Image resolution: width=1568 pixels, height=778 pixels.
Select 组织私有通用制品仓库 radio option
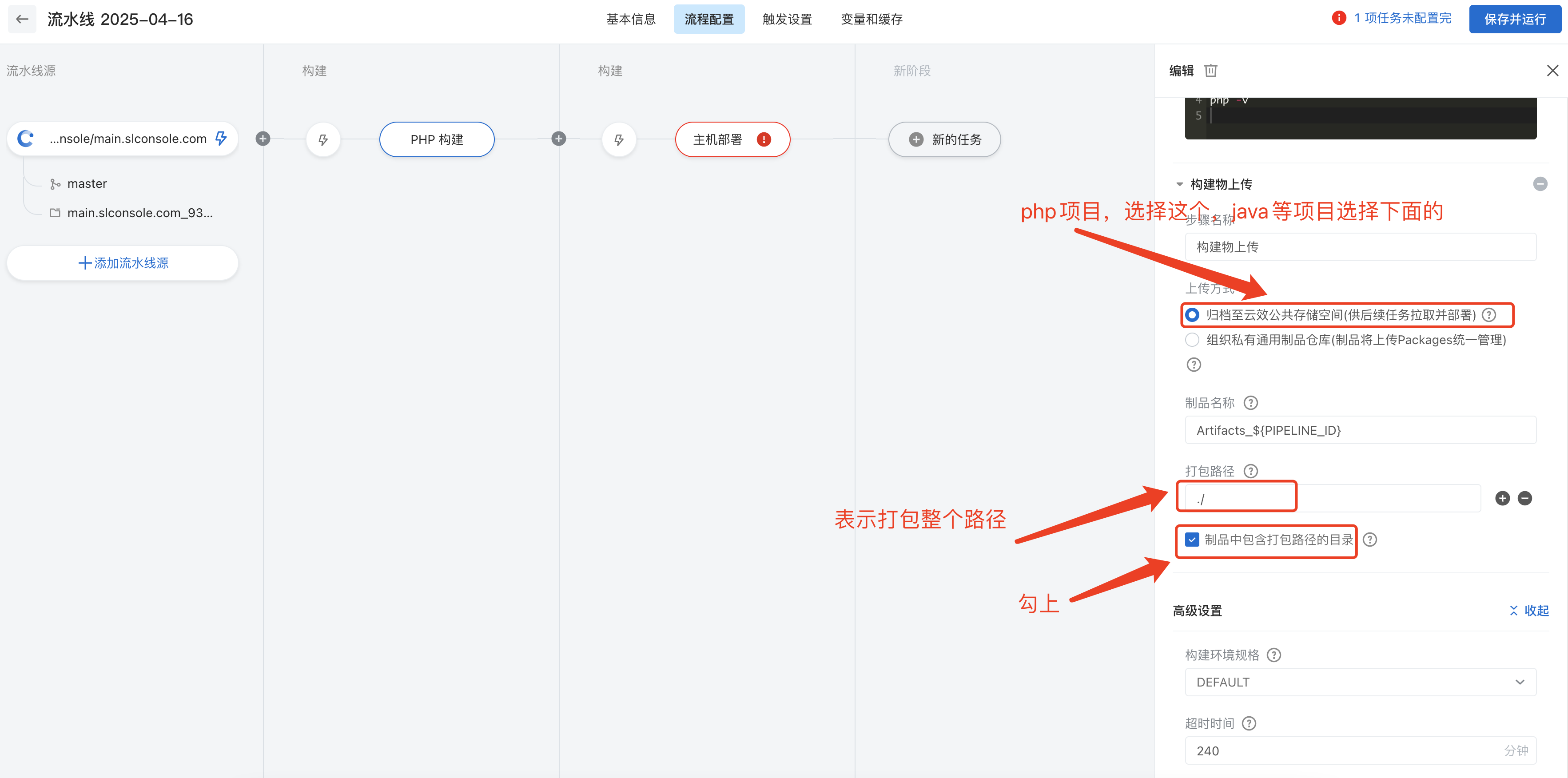pyautogui.click(x=1192, y=339)
